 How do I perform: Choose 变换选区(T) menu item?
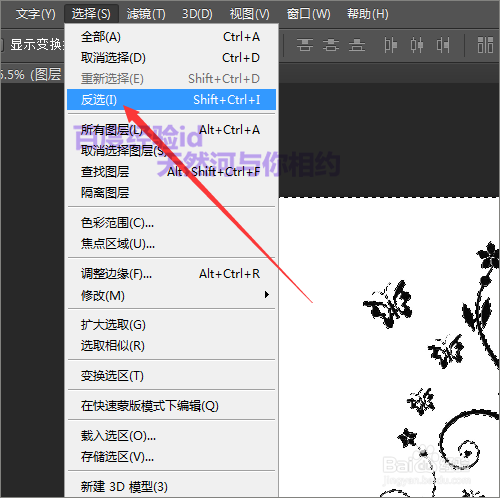[171, 376]
